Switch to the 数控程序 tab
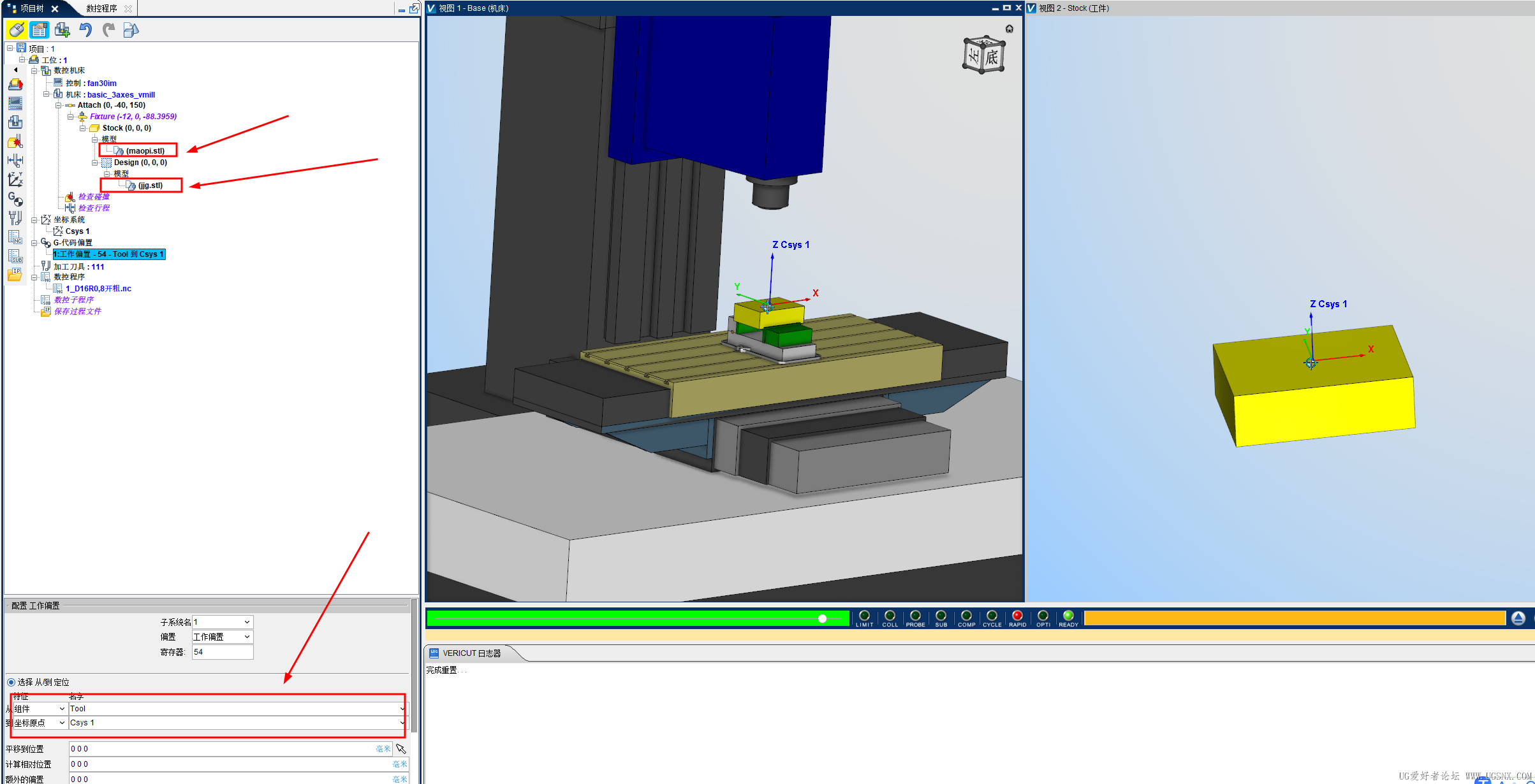 point(101,8)
